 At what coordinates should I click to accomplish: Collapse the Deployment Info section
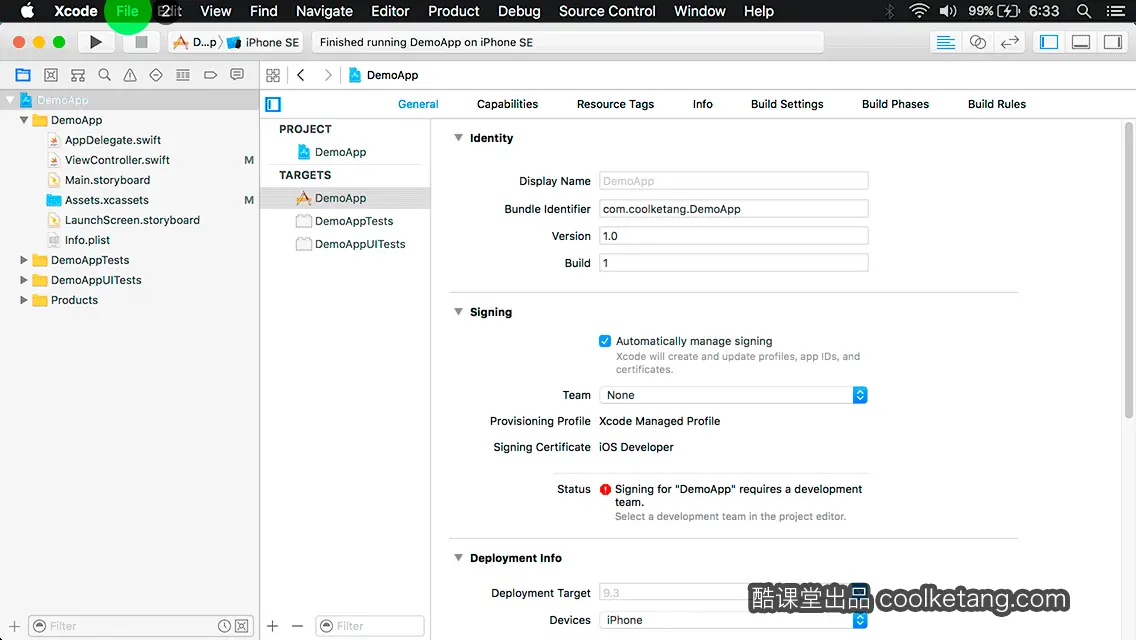pyautogui.click(x=458, y=557)
